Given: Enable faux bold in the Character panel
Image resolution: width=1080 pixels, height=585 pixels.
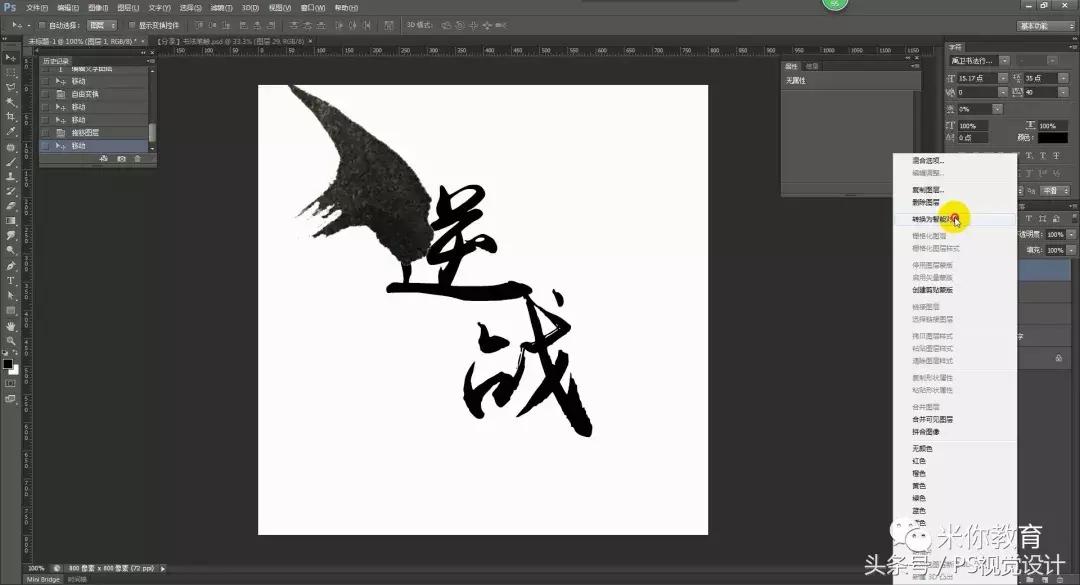Looking at the screenshot, I should tap(1027, 155).
